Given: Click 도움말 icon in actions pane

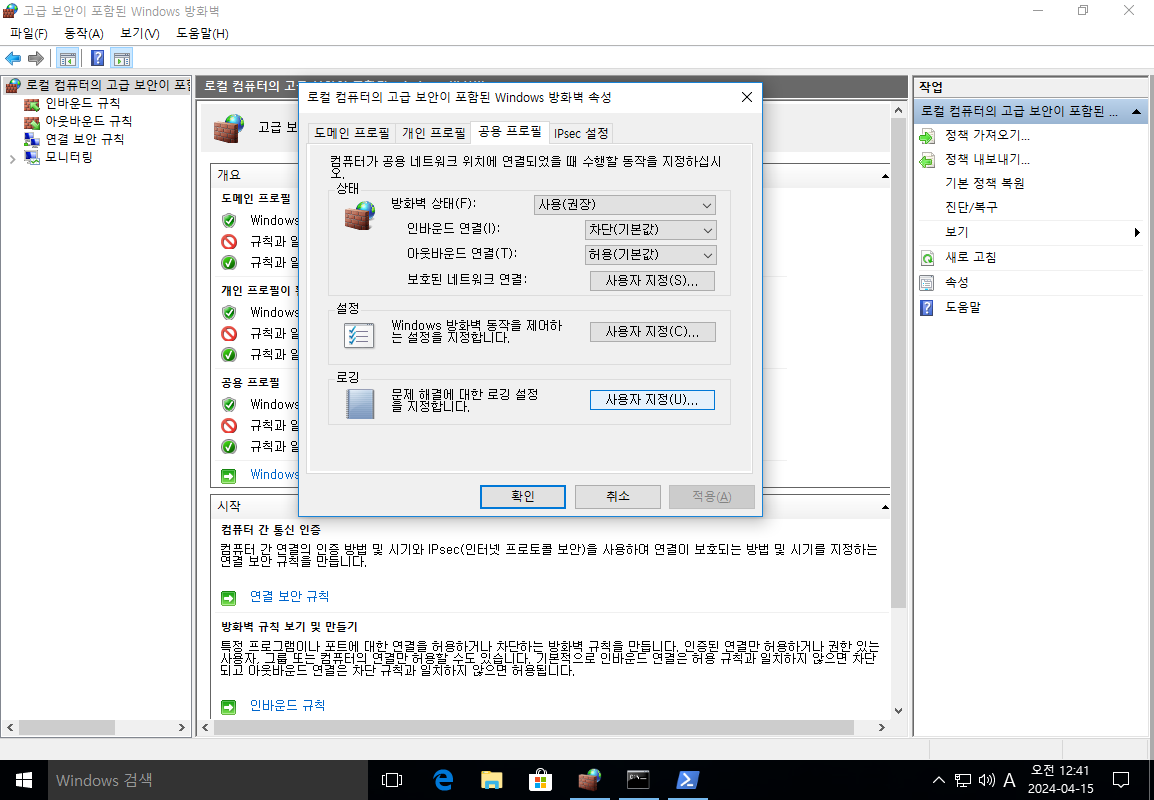Looking at the screenshot, I should pos(927,308).
